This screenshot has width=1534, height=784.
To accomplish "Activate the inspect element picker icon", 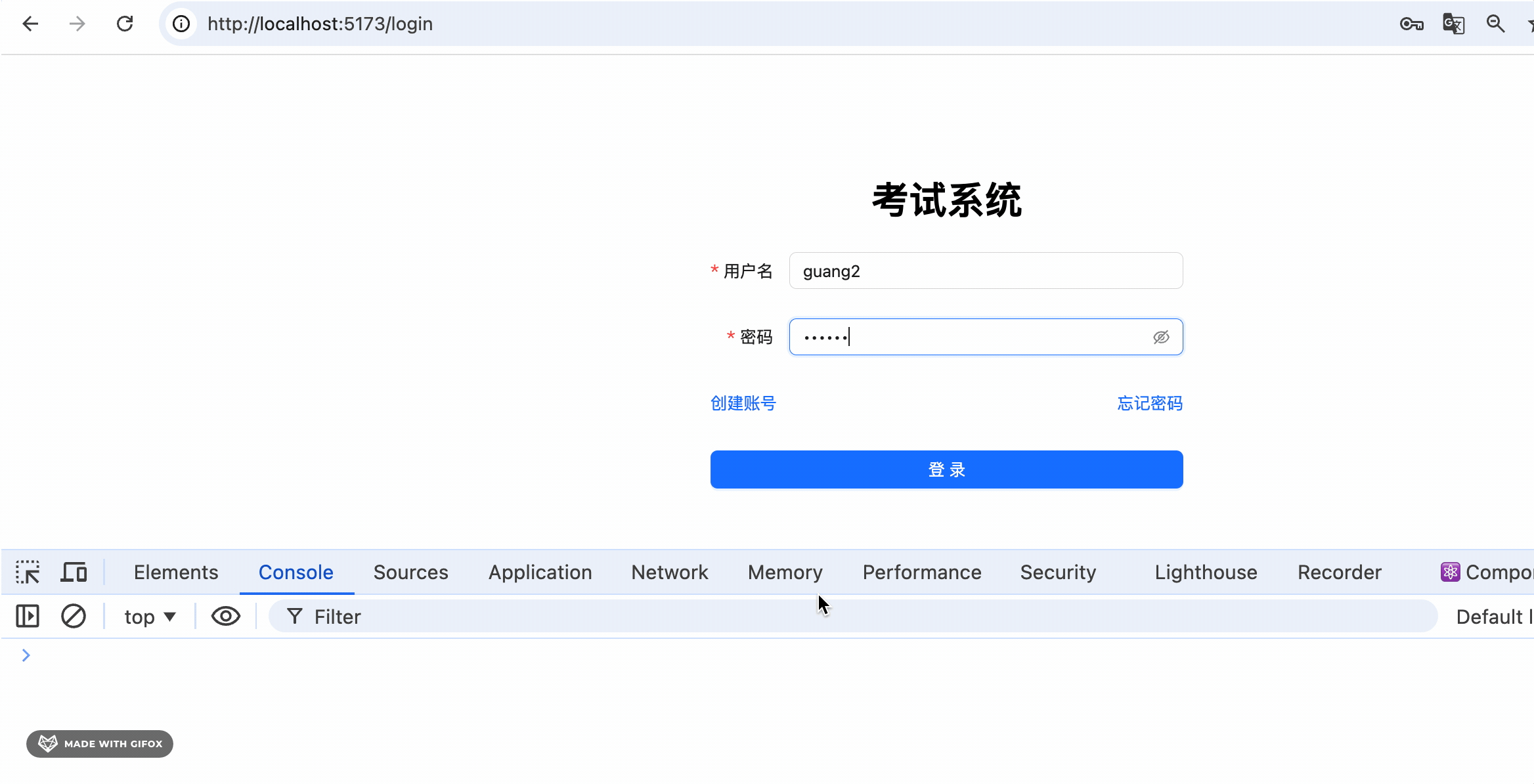I will [x=28, y=572].
